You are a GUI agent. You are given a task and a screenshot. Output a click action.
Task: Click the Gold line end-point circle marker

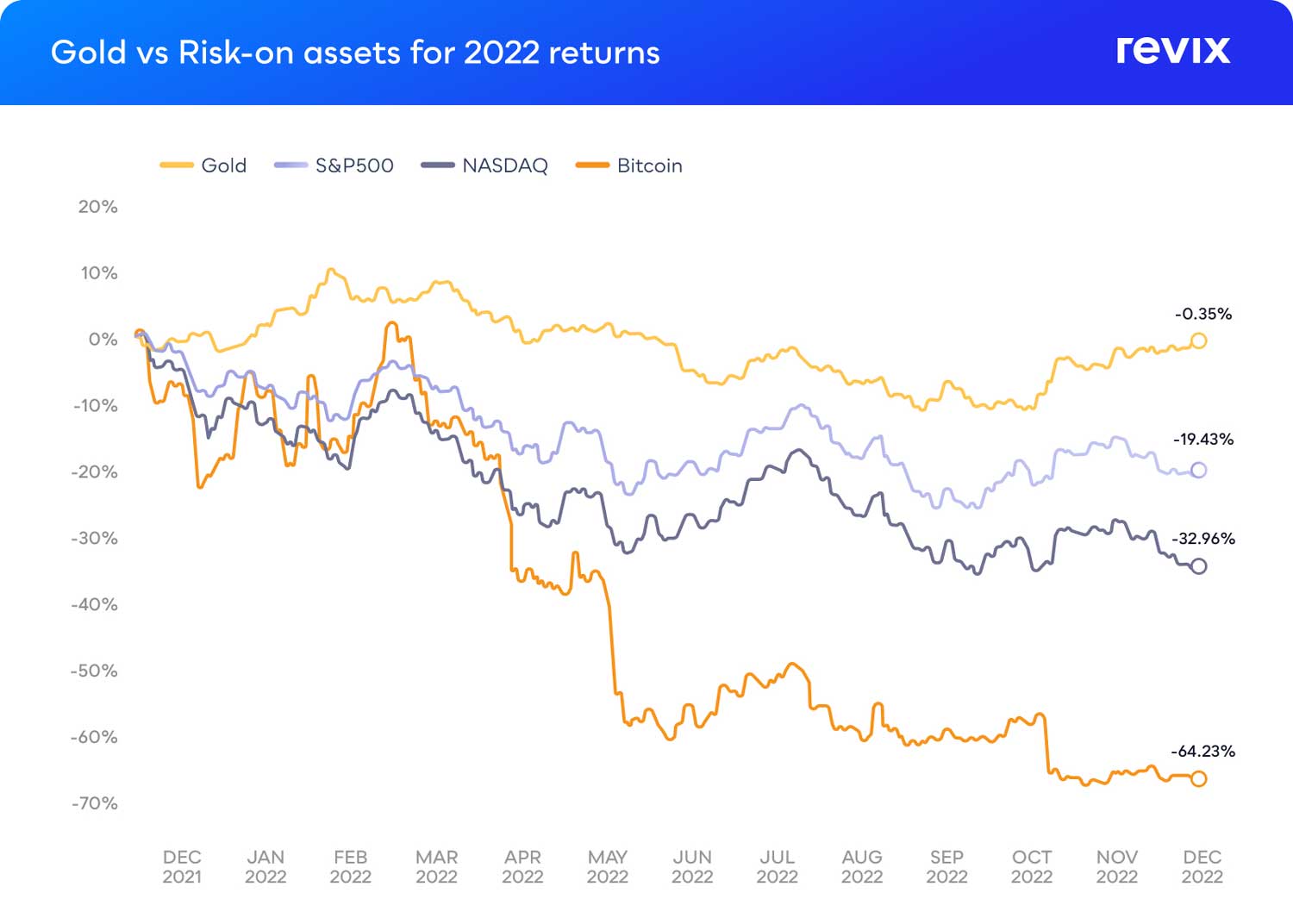coord(1198,340)
